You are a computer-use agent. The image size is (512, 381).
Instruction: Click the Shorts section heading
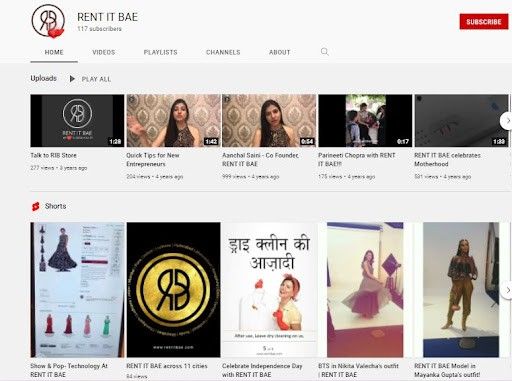(55, 206)
